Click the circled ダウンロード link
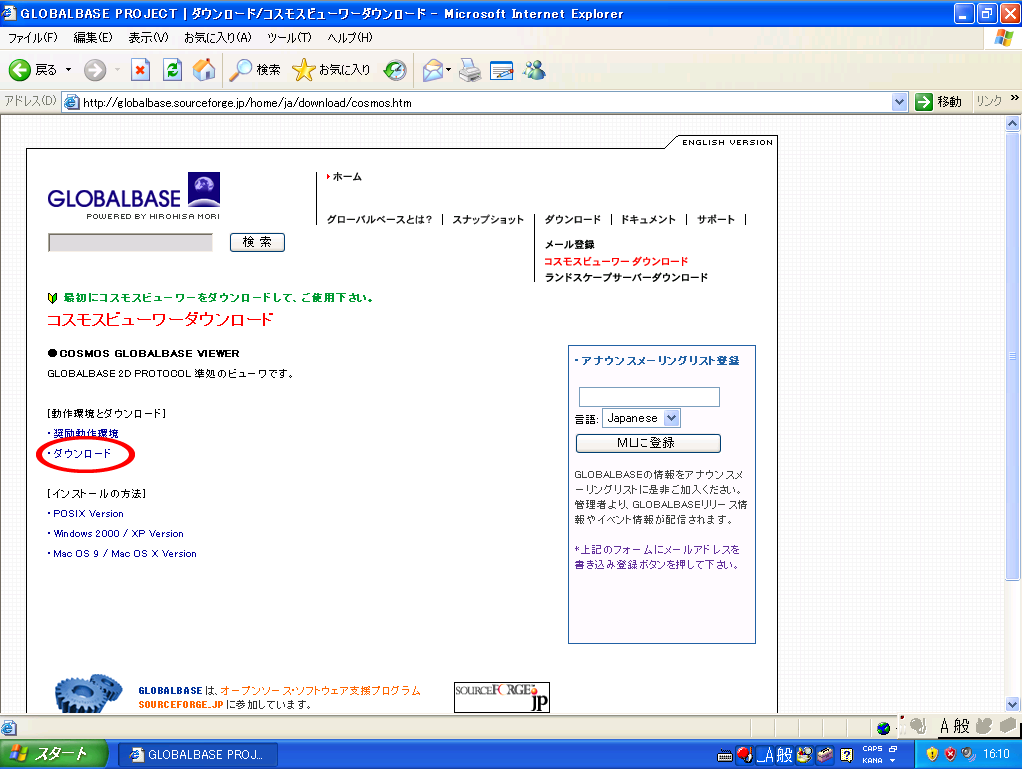Viewport: 1022px width, 769px height. click(x=82, y=454)
